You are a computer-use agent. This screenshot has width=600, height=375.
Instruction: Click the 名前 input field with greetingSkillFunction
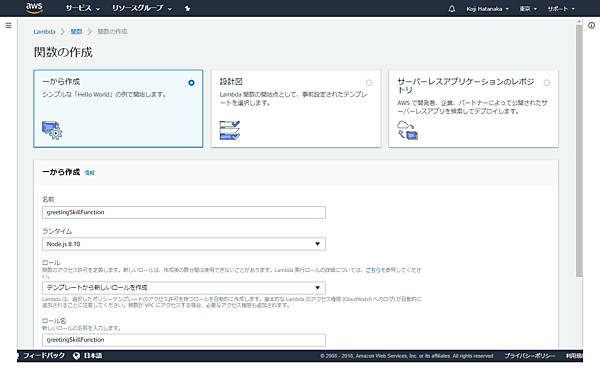(x=184, y=212)
